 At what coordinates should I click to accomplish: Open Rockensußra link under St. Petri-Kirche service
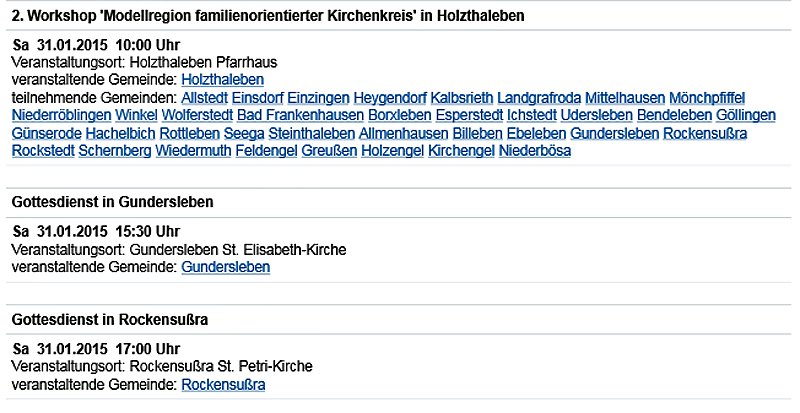click(x=223, y=385)
